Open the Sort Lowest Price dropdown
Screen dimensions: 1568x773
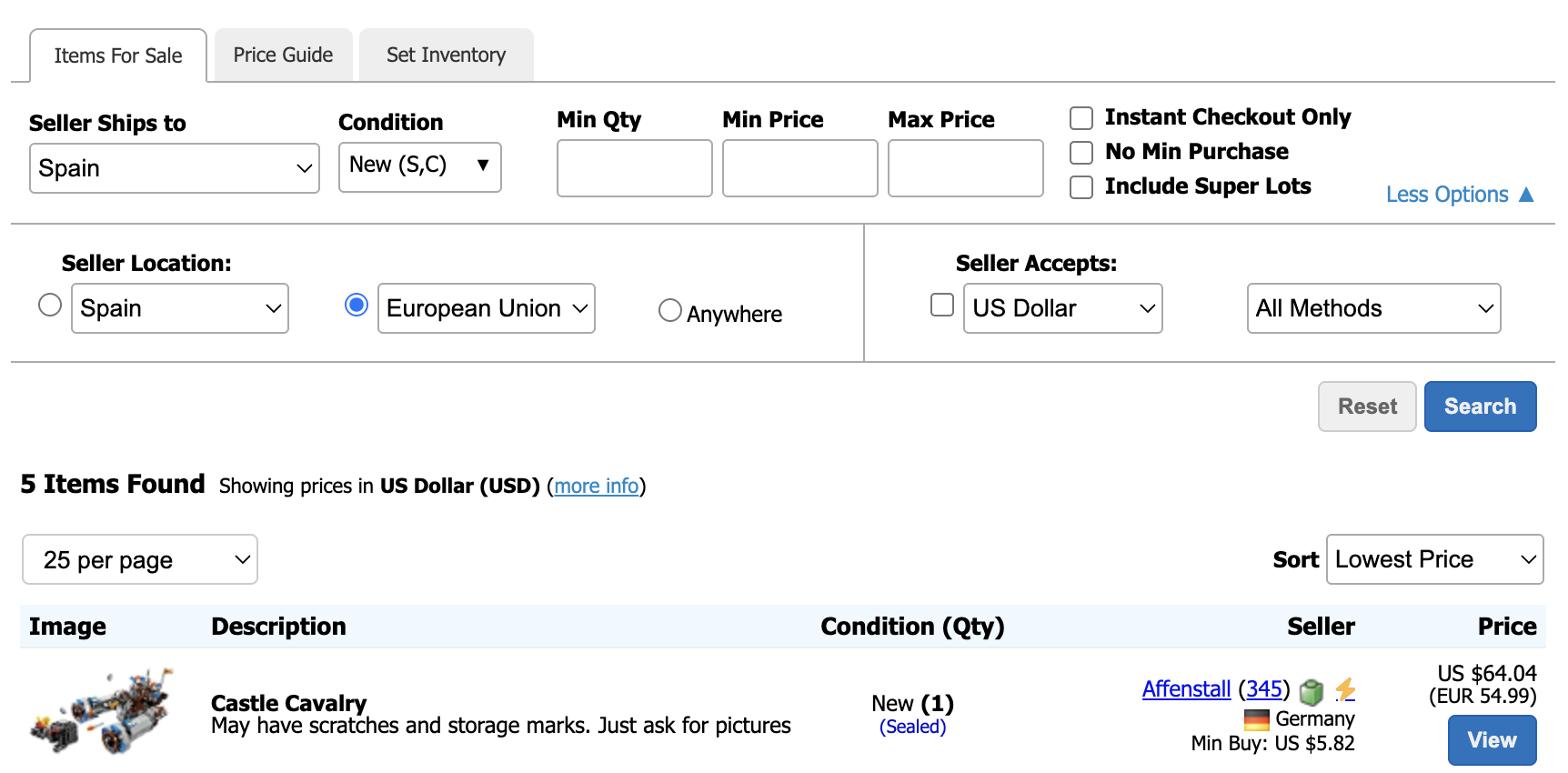pyautogui.click(x=1435, y=559)
